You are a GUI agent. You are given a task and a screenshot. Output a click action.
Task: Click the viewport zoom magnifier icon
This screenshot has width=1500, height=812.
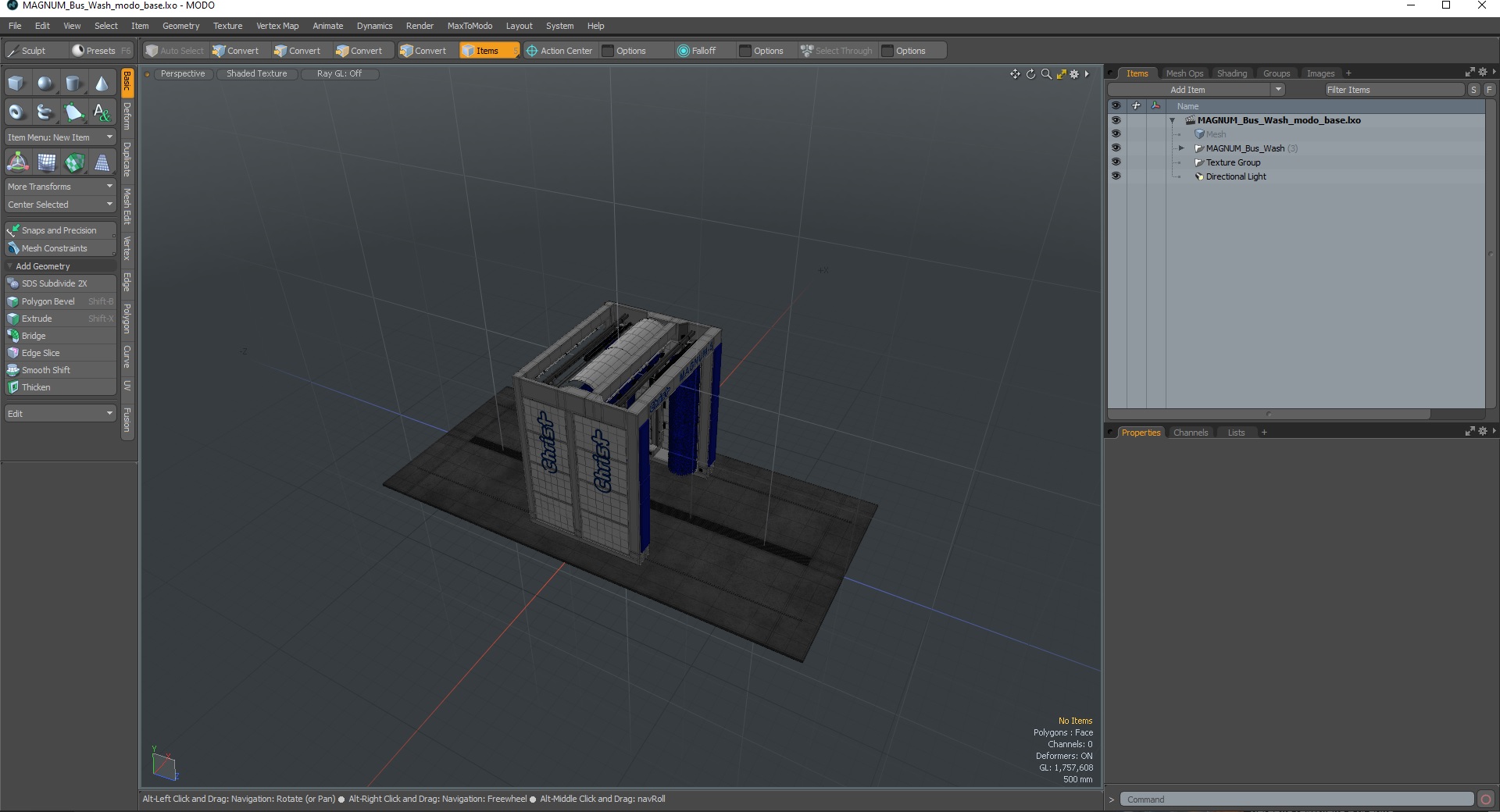1046,74
